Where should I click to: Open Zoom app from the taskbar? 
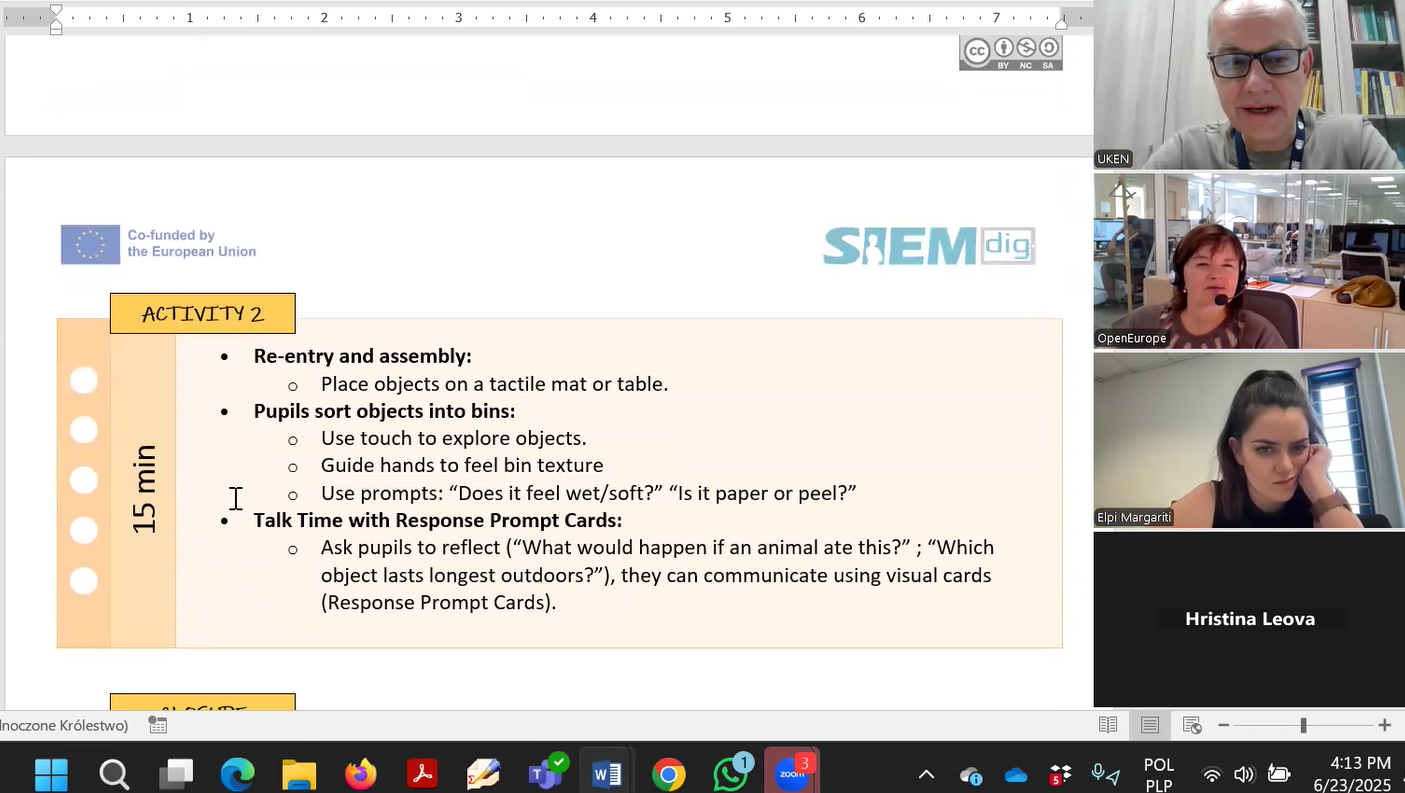(792, 773)
